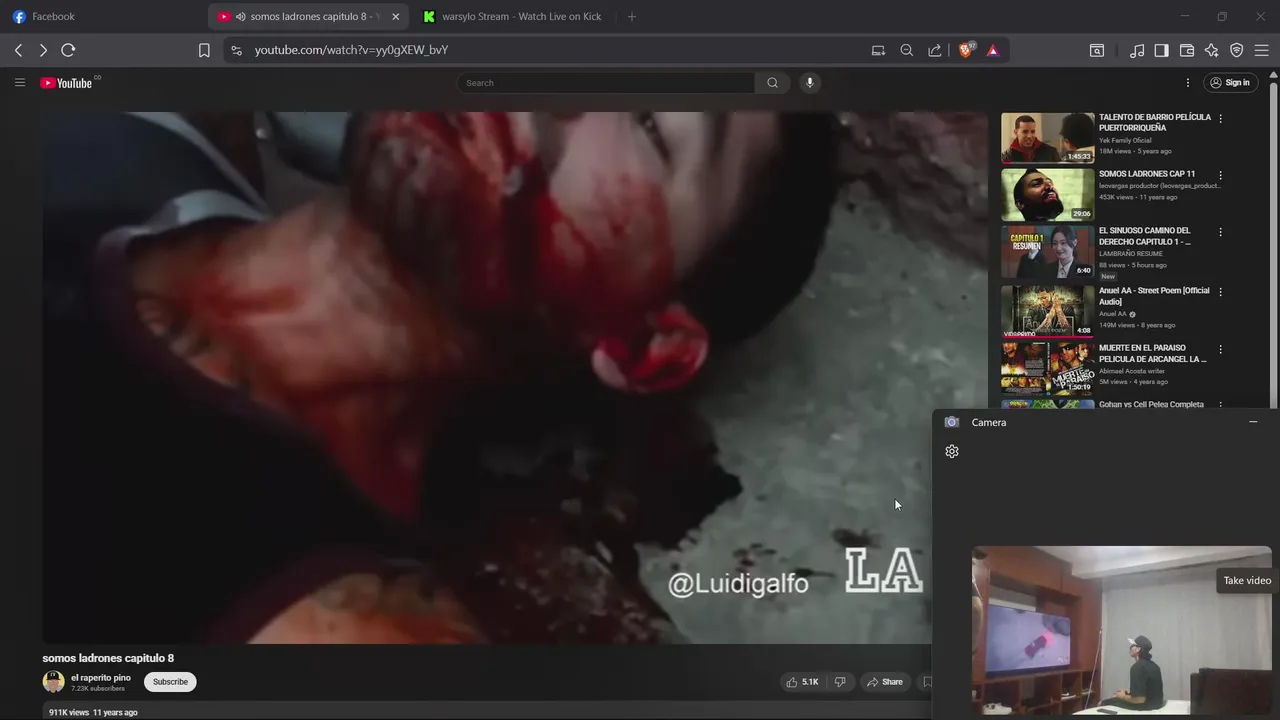Open SOMOS LADRONES CAP 11 thumbnail
This screenshot has width=1280, height=720.
coord(1047,195)
